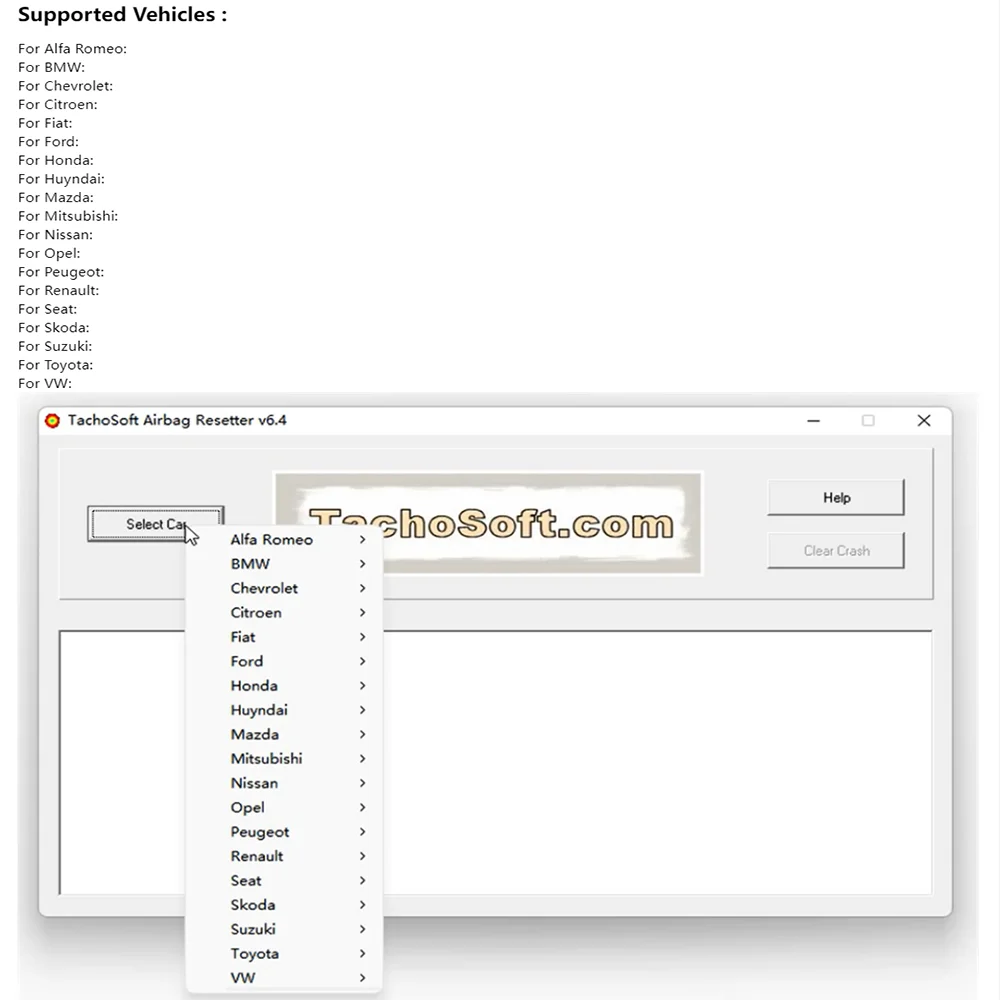The image size is (1000, 1000).
Task: Click the disabled maximize window button
Action: pos(868,421)
